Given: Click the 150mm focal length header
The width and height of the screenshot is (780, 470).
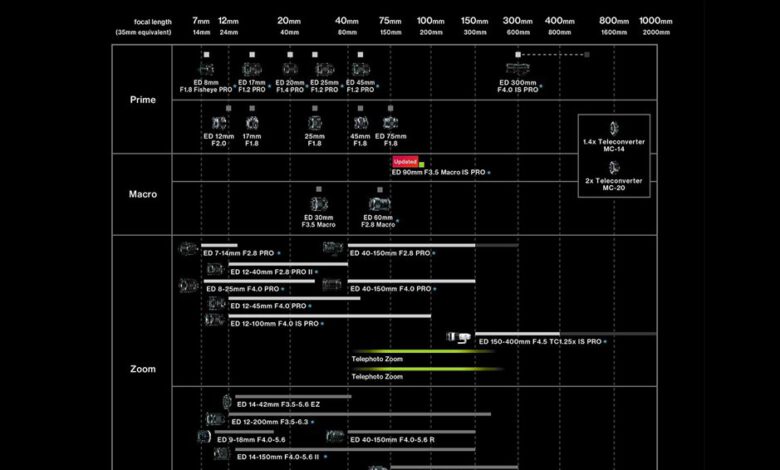Looking at the screenshot, I should [475, 21].
